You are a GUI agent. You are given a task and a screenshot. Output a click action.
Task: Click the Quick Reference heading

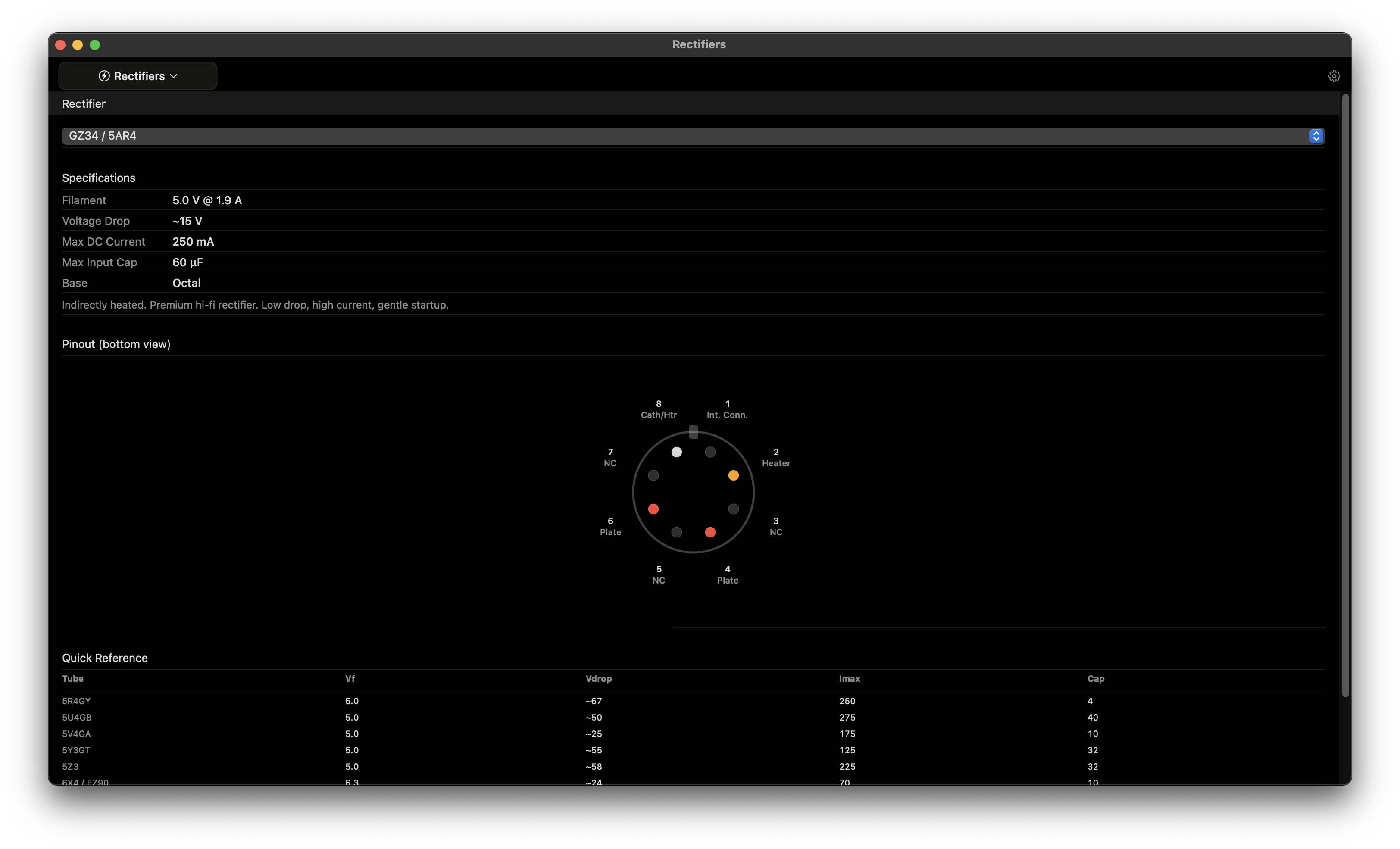(105, 658)
